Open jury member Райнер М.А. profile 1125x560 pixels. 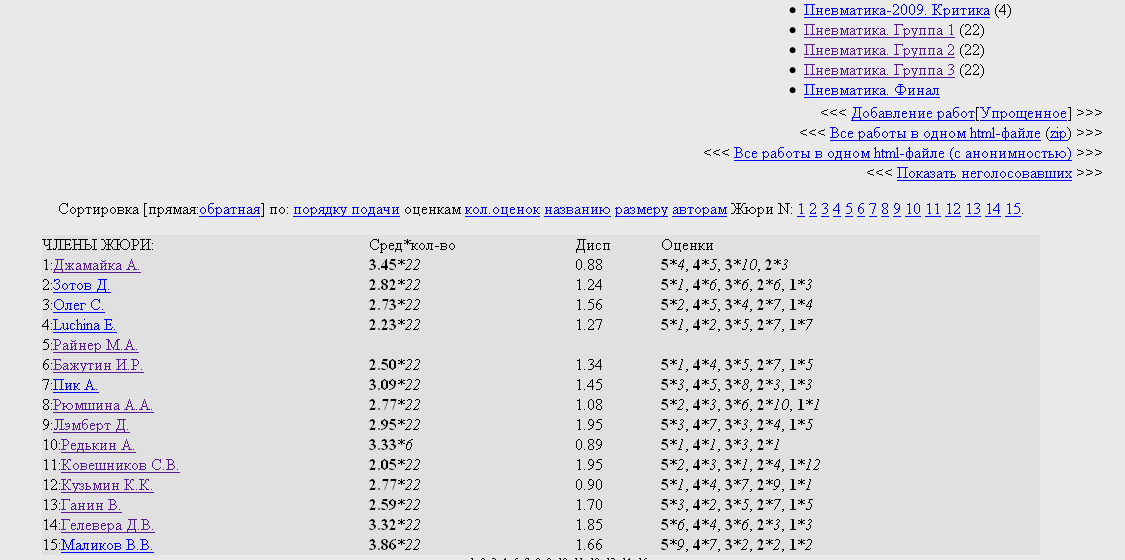pos(95,345)
